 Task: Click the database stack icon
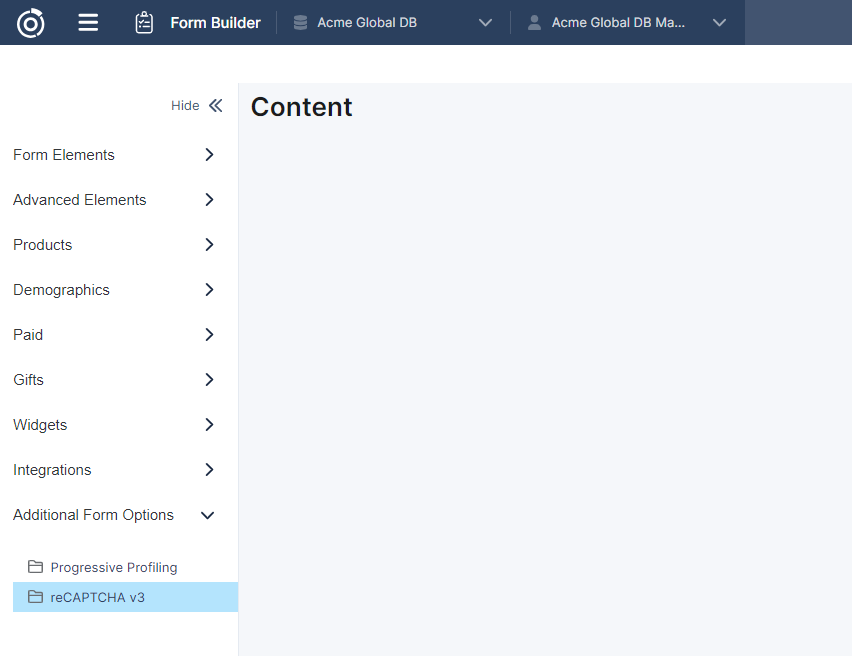pyautogui.click(x=300, y=22)
